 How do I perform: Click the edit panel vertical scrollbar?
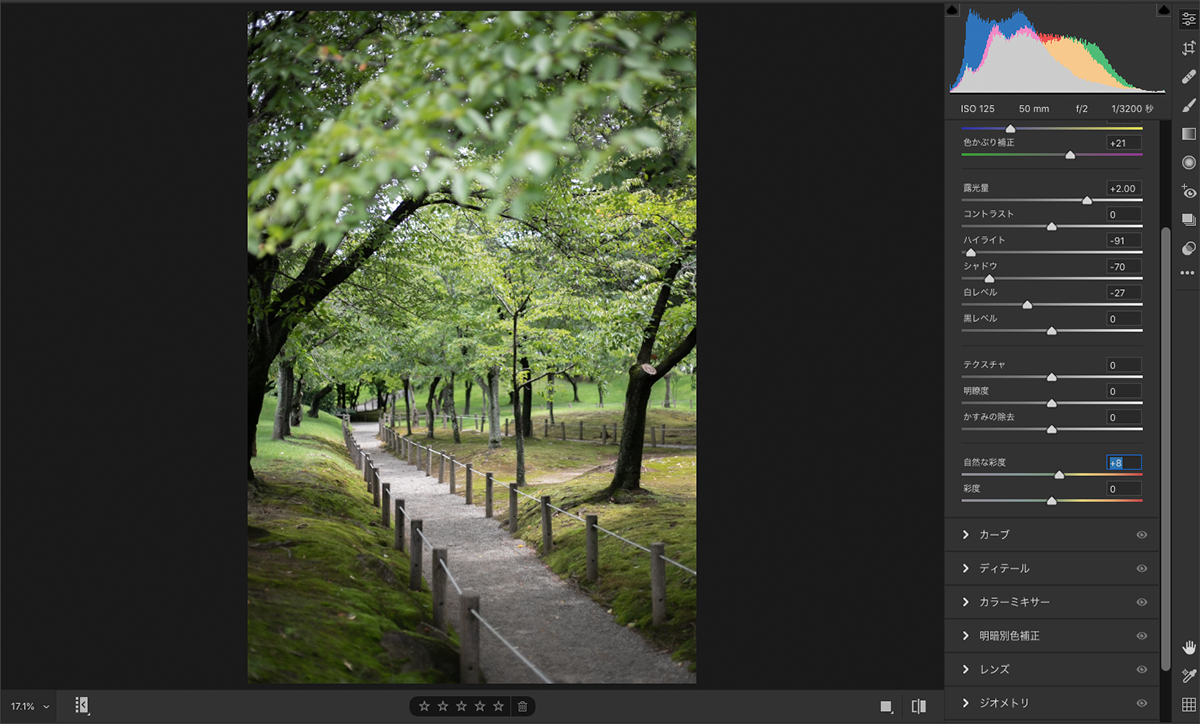coord(1165,449)
